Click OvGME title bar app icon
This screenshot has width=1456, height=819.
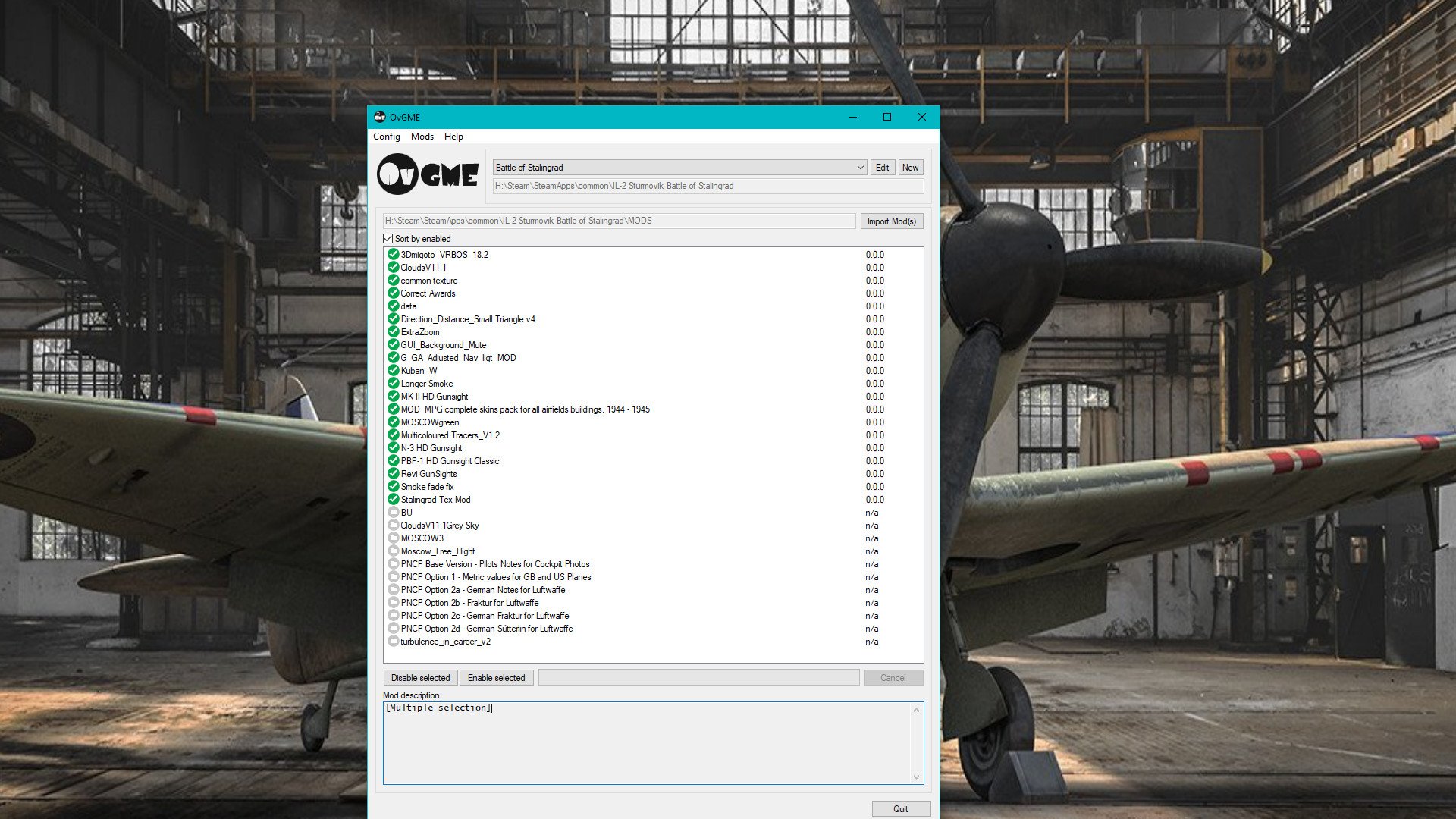click(x=380, y=117)
